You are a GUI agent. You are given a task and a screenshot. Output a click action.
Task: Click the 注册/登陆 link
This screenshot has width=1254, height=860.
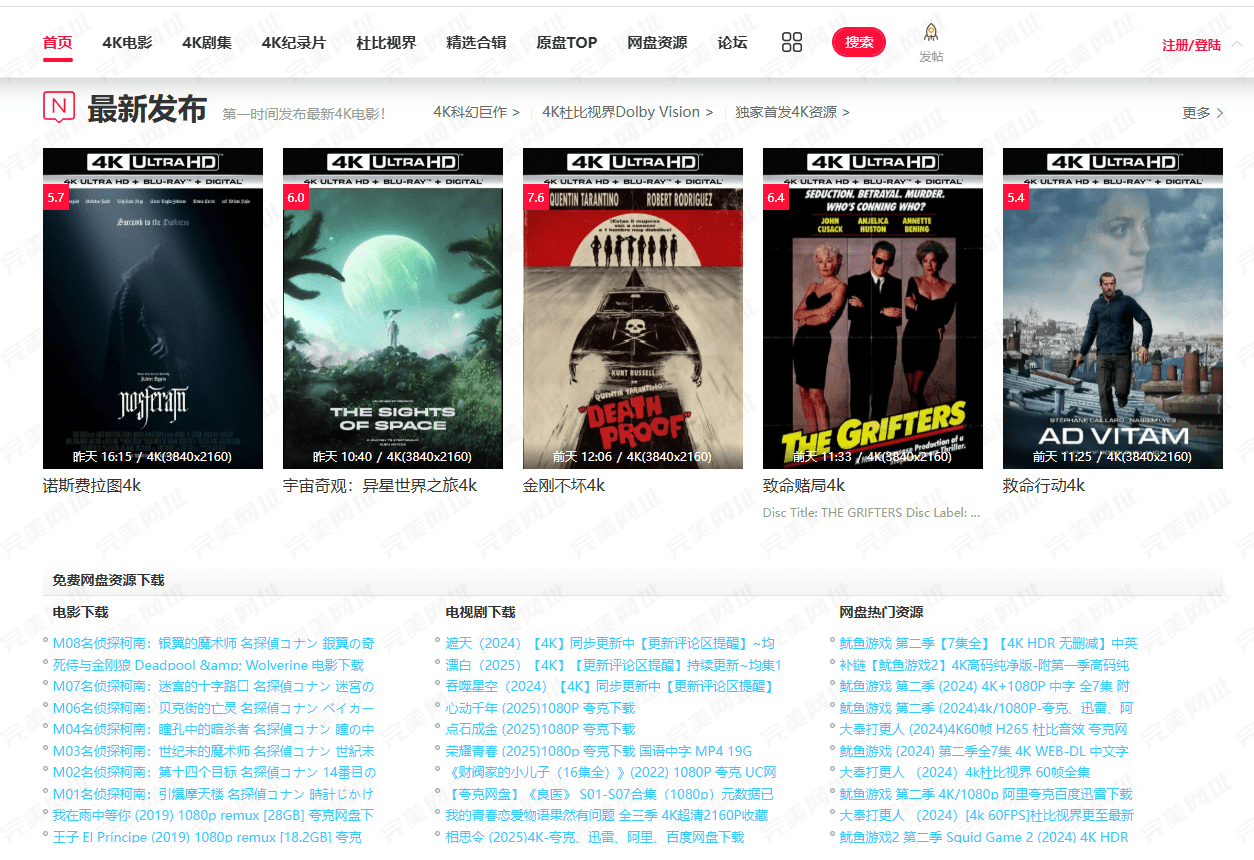(x=1191, y=46)
